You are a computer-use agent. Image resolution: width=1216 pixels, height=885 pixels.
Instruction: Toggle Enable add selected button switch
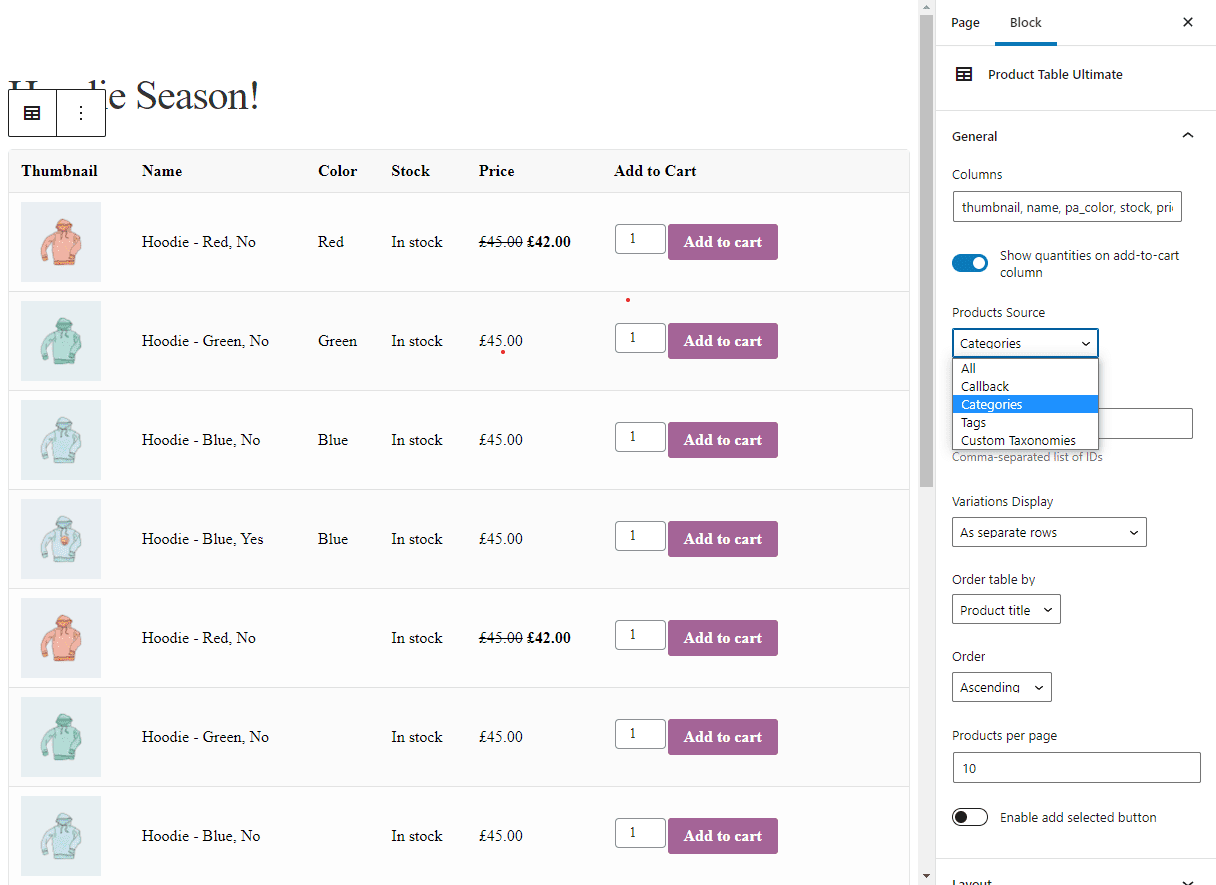(x=970, y=817)
